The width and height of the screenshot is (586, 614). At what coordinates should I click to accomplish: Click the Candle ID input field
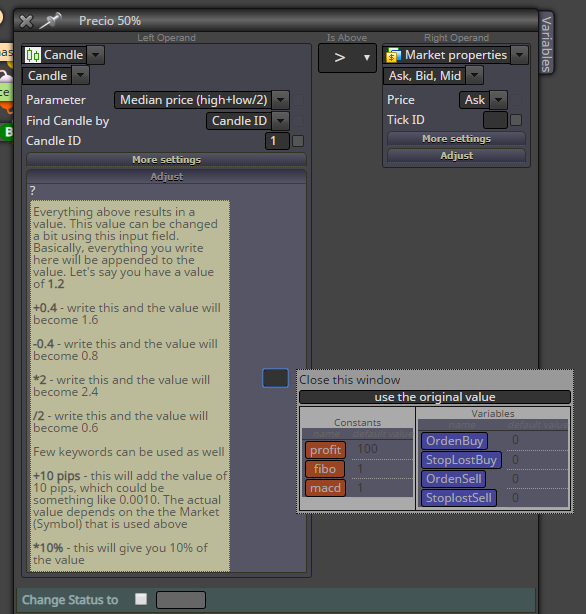coord(277,141)
